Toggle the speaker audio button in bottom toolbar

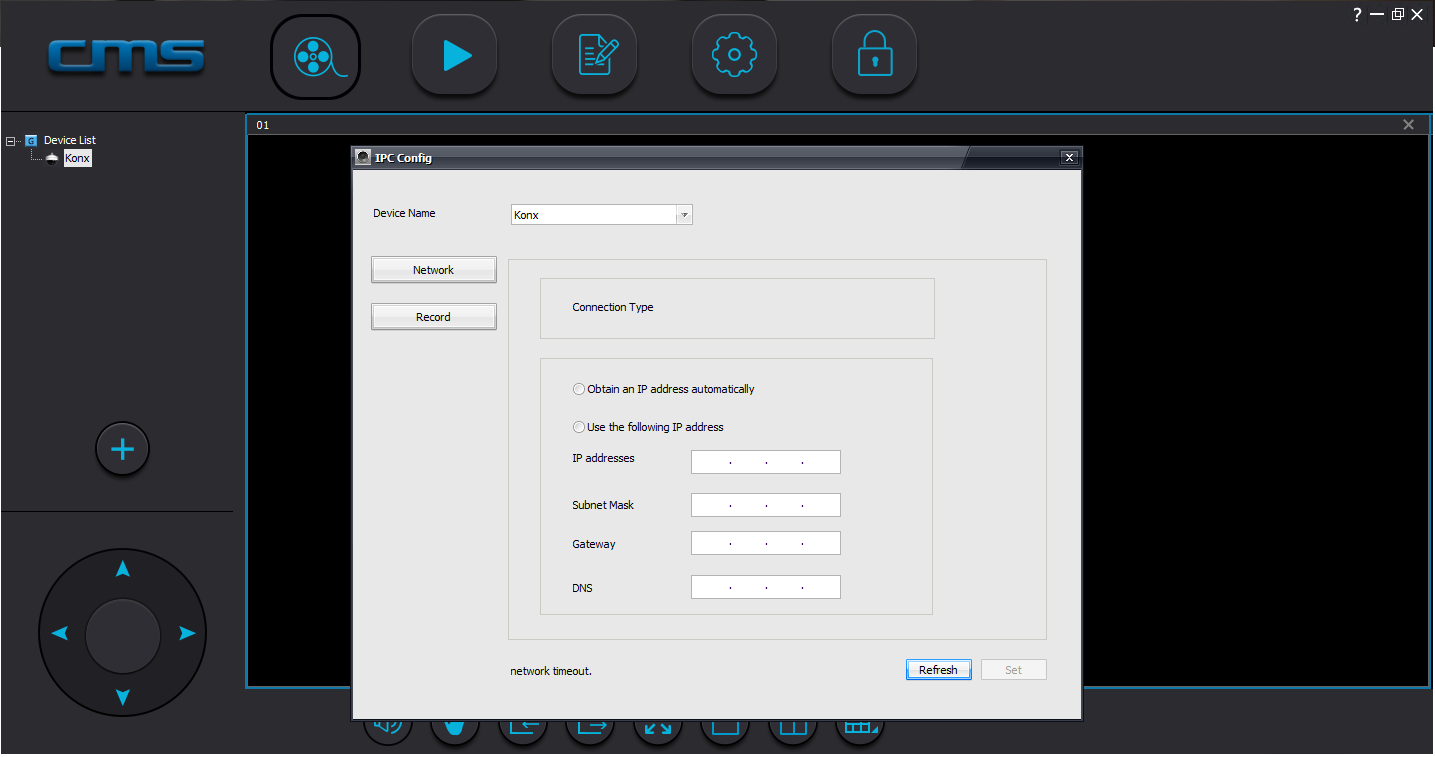point(388,728)
